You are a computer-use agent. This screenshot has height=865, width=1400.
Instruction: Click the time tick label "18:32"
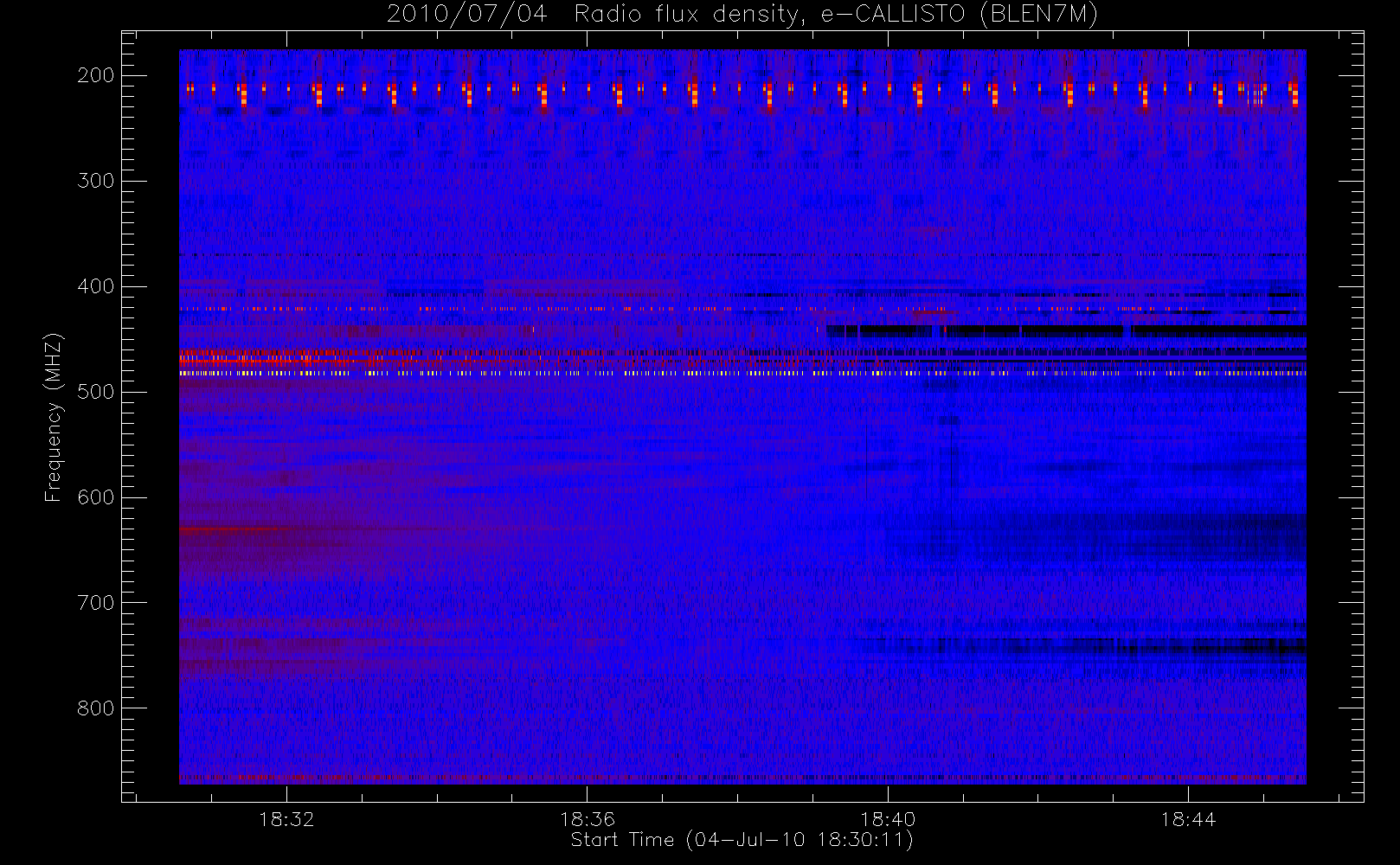pos(286,819)
